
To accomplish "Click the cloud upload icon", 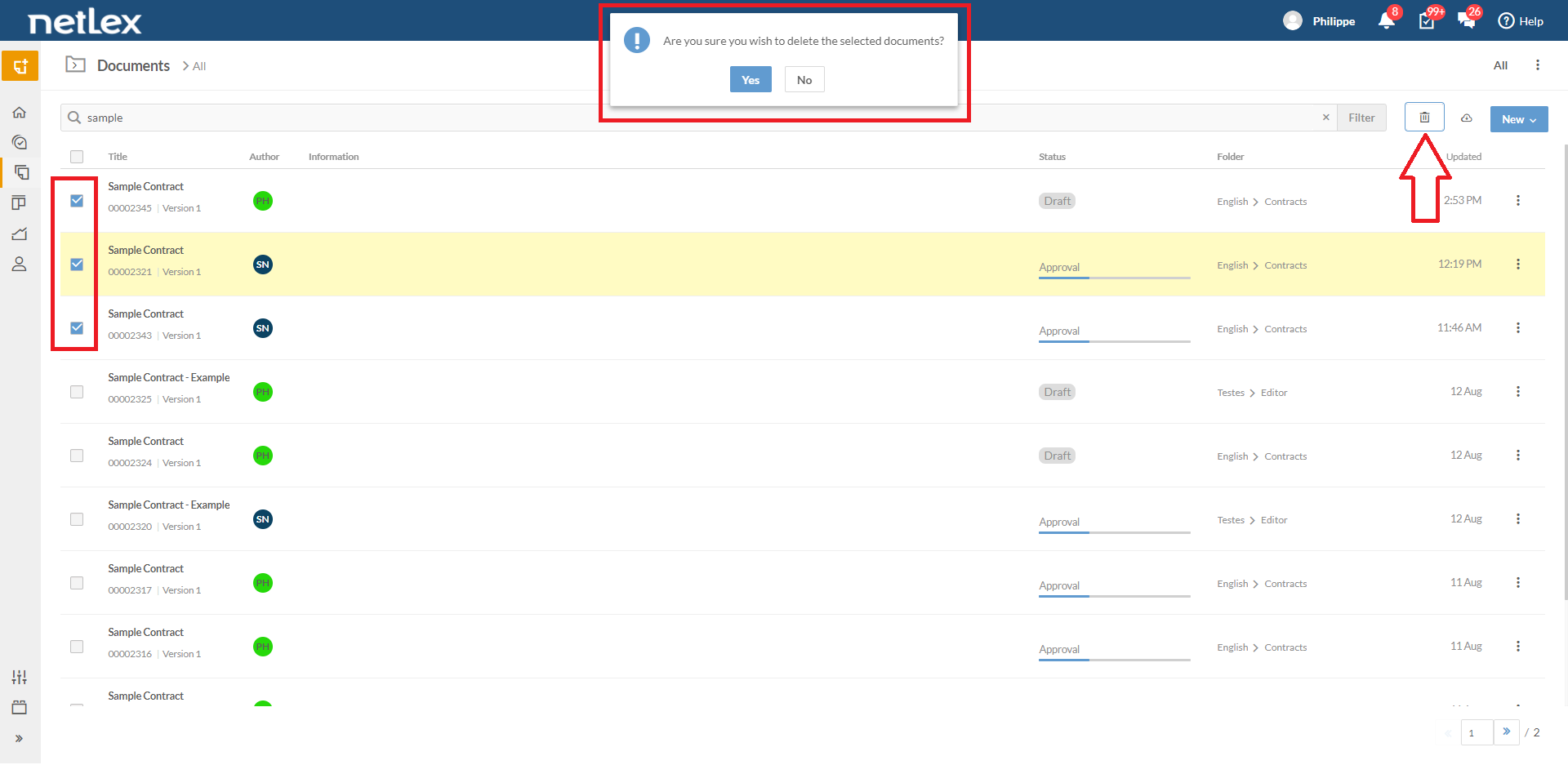I will tap(1467, 118).
